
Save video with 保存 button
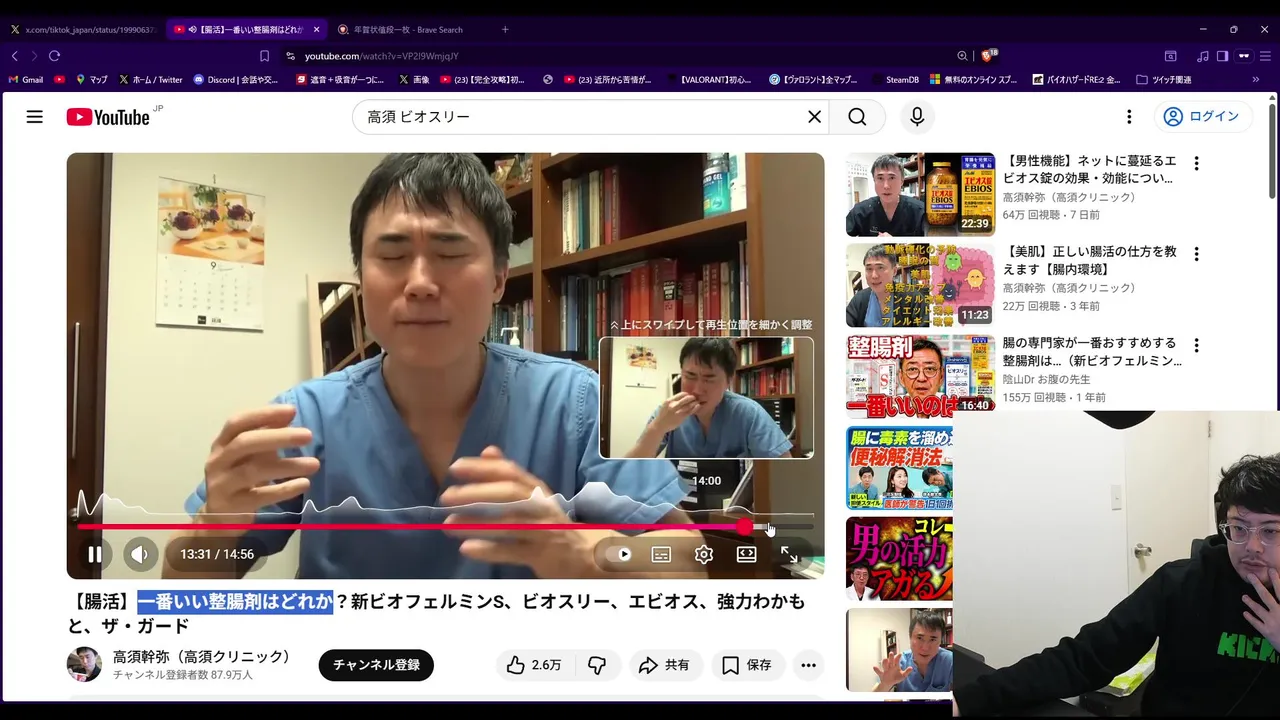(748, 665)
